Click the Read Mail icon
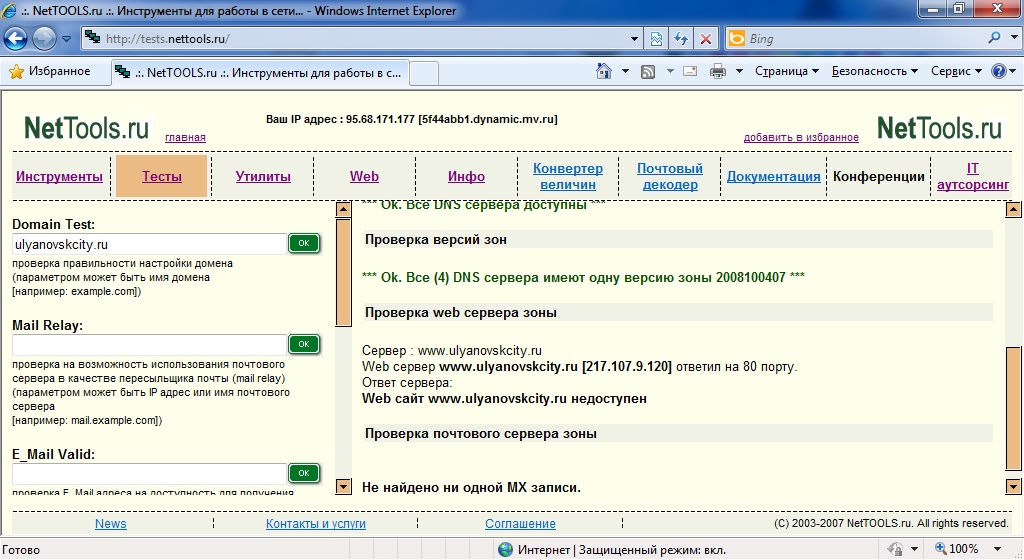Image resolution: width=1024 pixels, height=560 pixels. [690, 71]
